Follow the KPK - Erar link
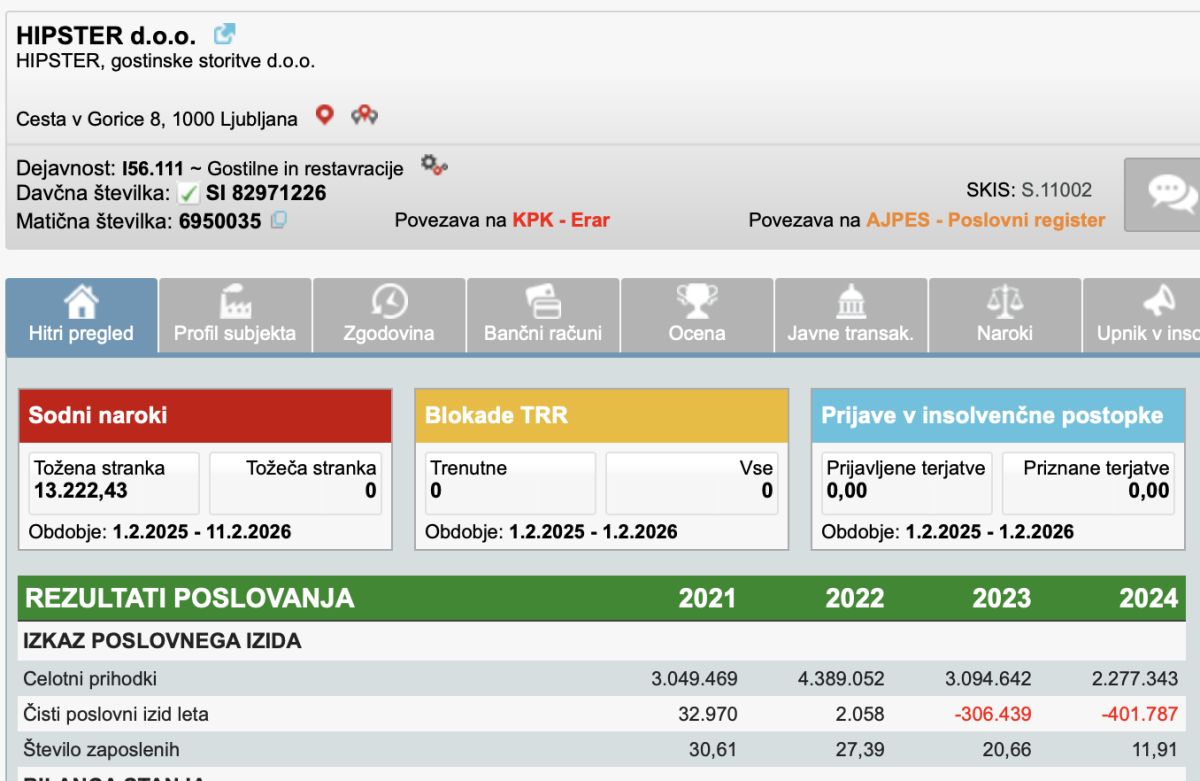Image resolution: width=1200 pixels, height=781 pixels. pyautogui.click(x=561, y=220)
